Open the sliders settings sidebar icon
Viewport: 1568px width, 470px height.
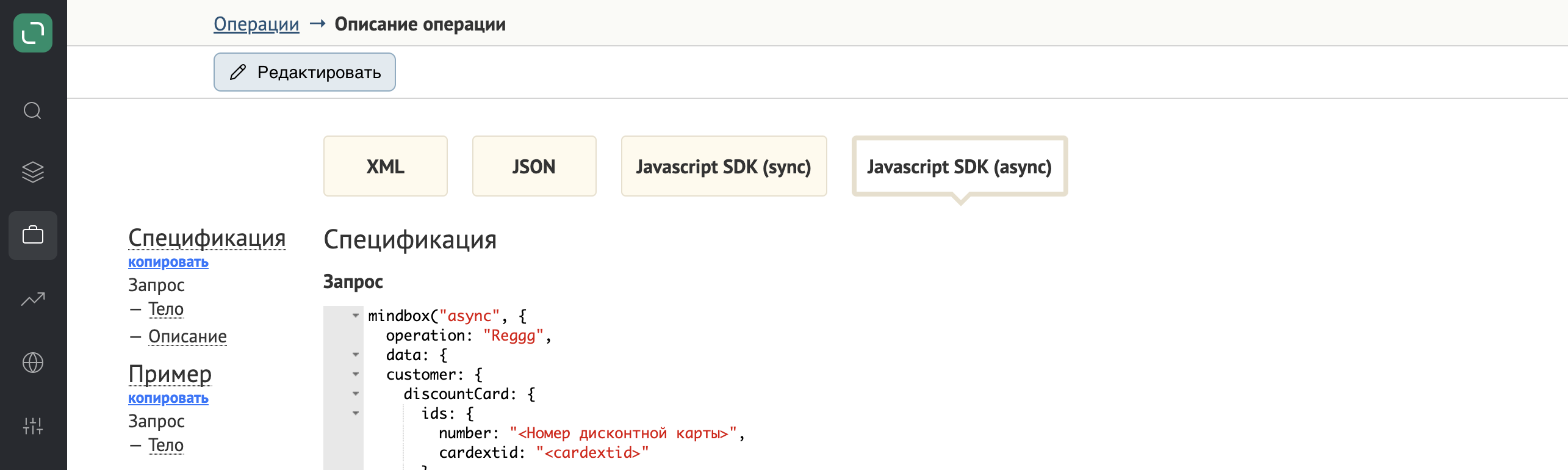tap(33, 426)
